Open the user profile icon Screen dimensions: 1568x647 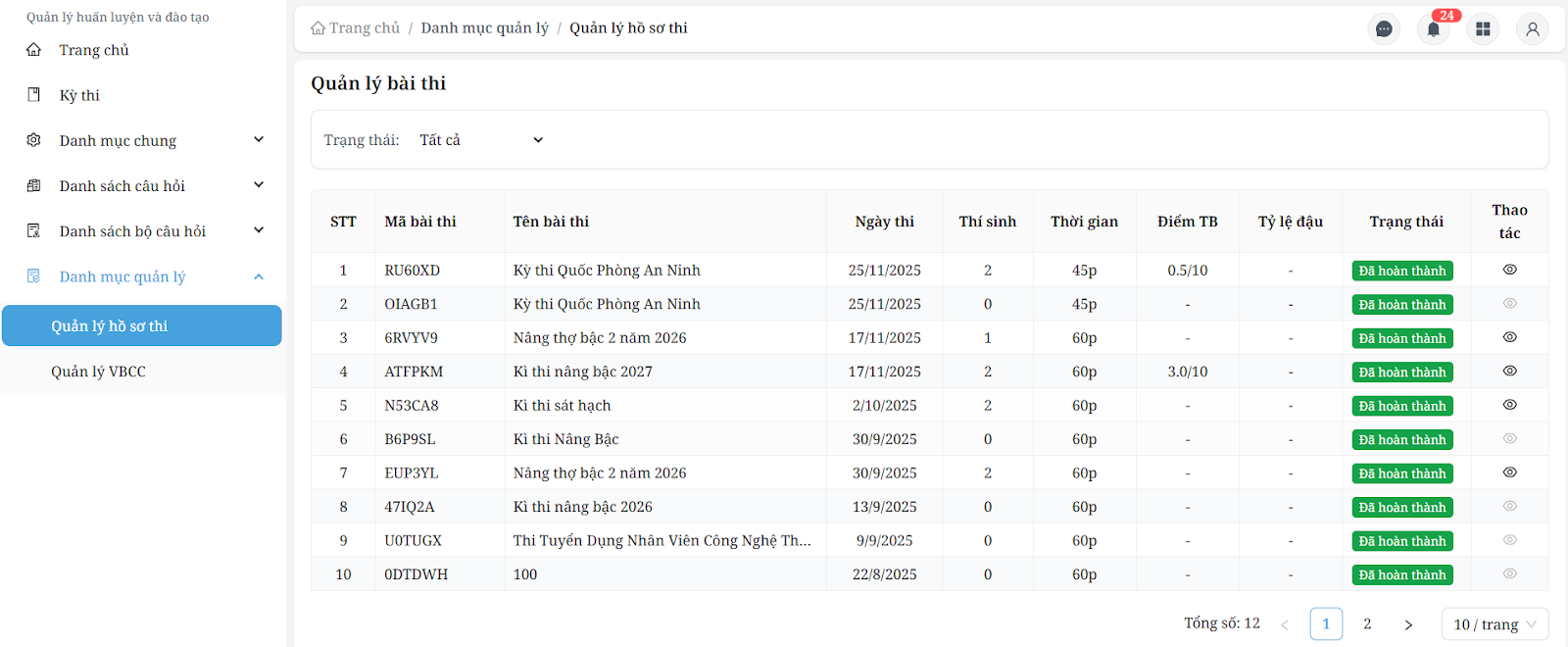1532,29
